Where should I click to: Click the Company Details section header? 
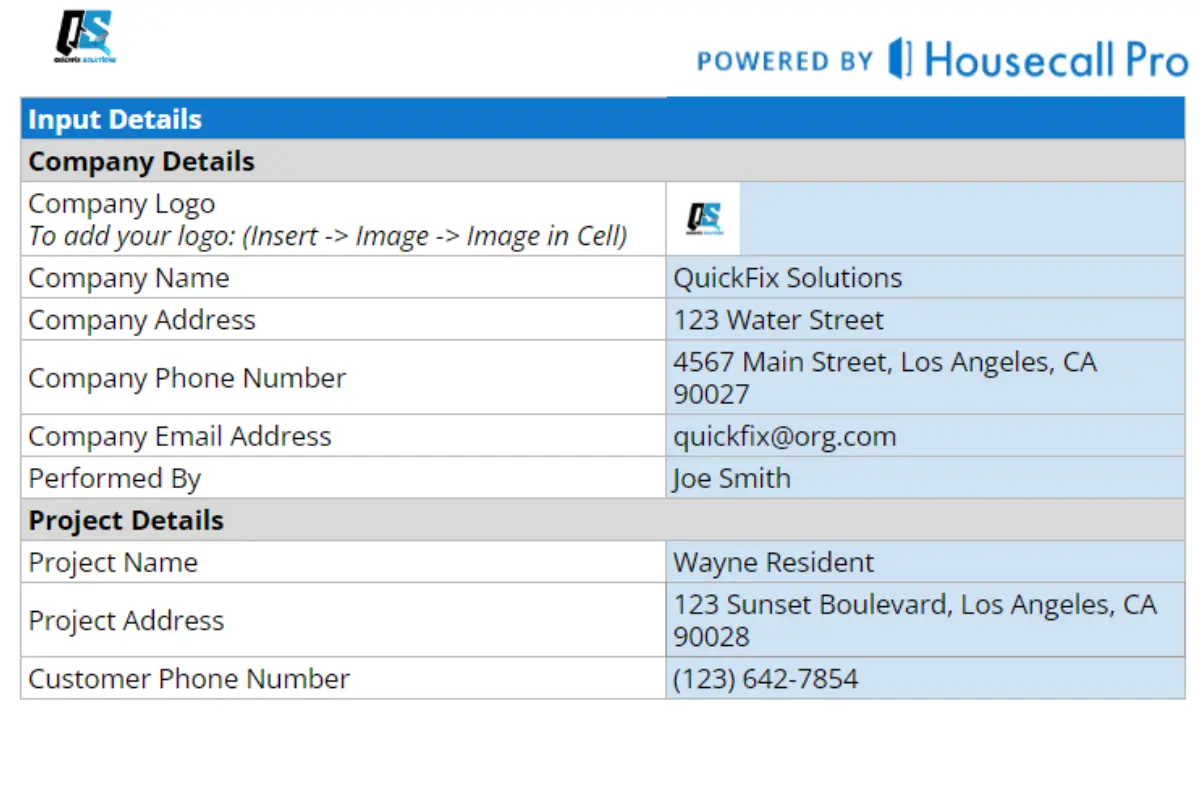pyautogui.click(x=602, y=161)
